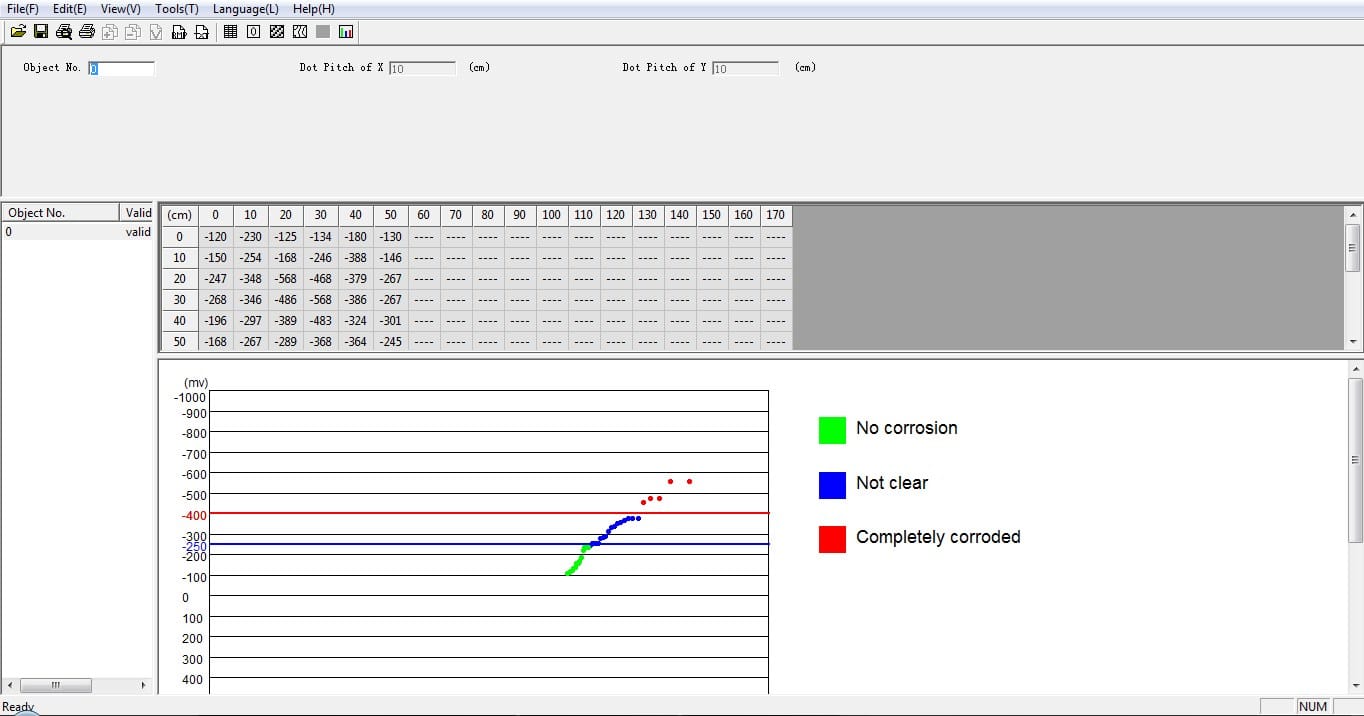The height and width of the screenshot is (716, 1364).
Task: Select object 0 in the object list
Action: pos(60,232)
